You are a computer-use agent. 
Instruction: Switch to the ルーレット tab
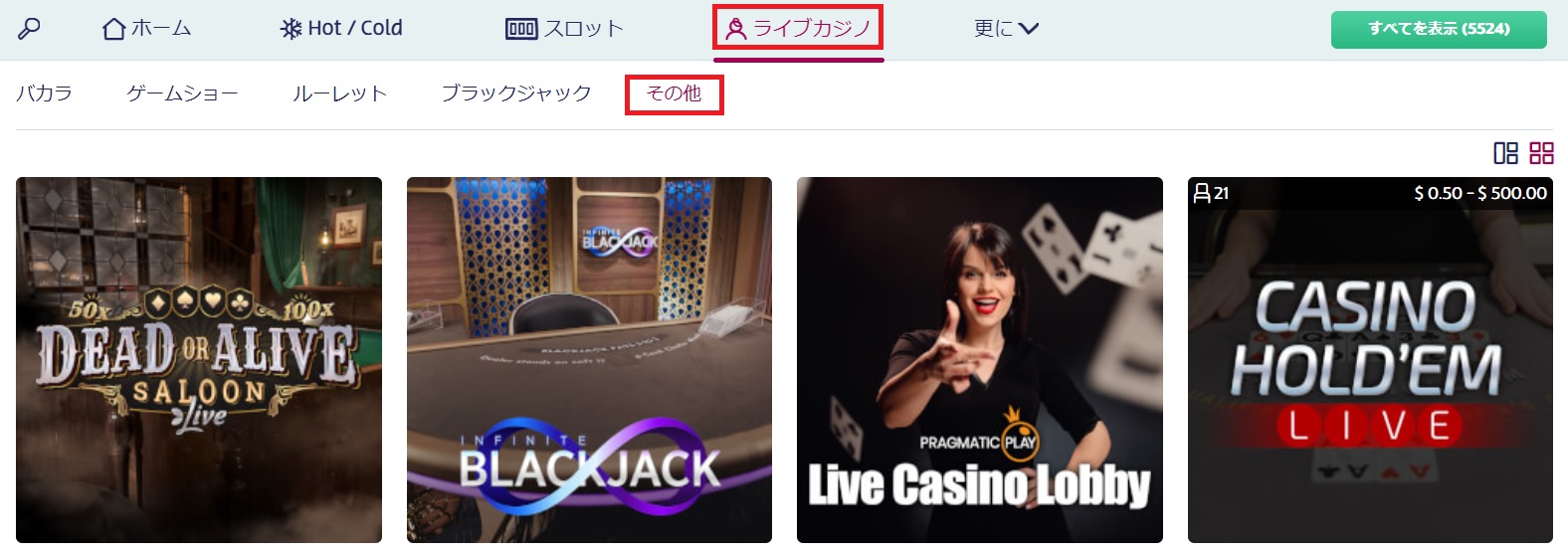(339, 93)
